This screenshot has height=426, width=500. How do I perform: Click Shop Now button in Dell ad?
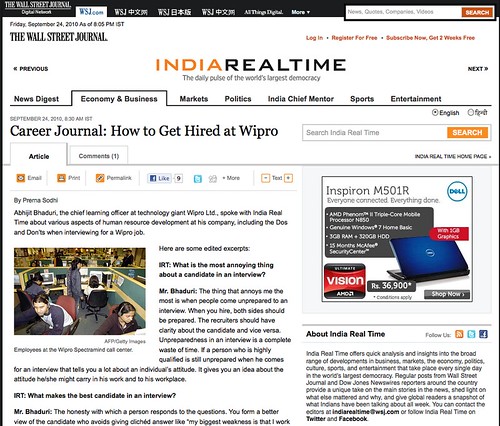click(x=447, y=294)
